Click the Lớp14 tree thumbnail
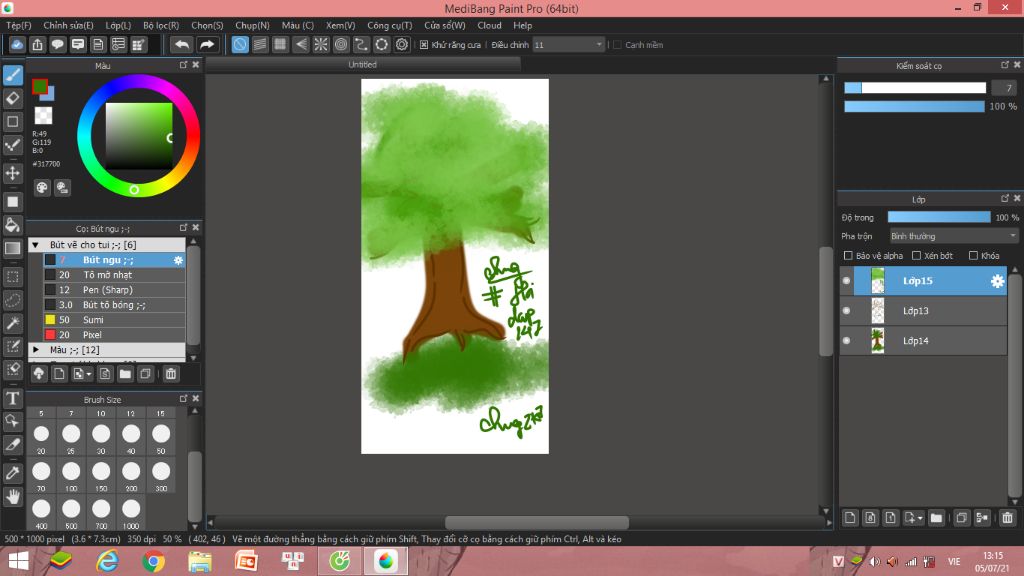The width and height of the screenshot is (1024, 576). [878, 341]
